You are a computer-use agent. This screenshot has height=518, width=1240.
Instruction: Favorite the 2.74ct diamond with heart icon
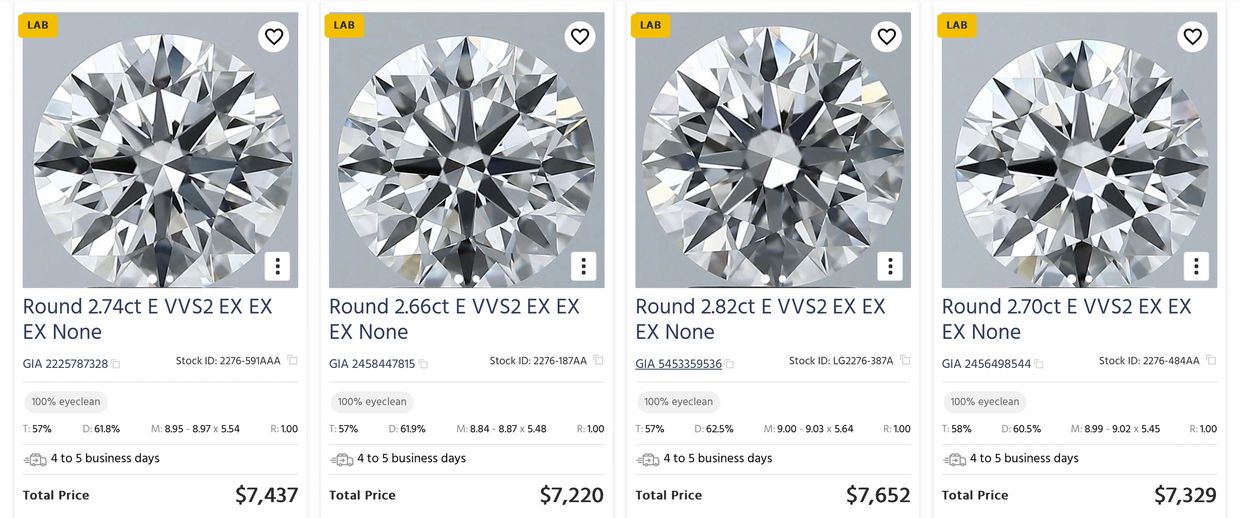point(274,37)
